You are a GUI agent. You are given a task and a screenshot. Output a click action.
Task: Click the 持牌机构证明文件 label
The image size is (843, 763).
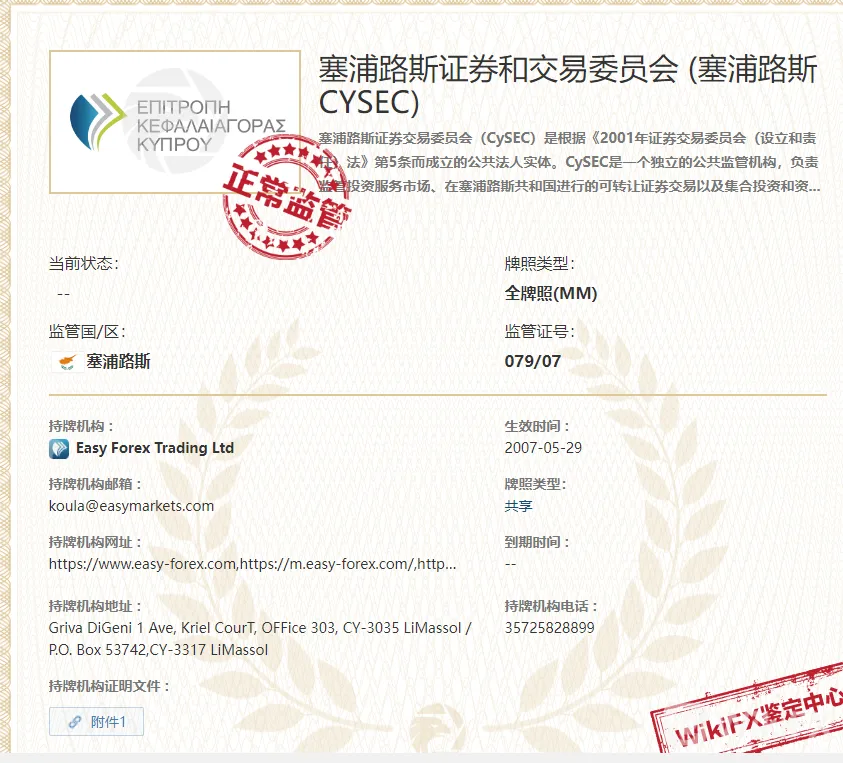point(109,686)
